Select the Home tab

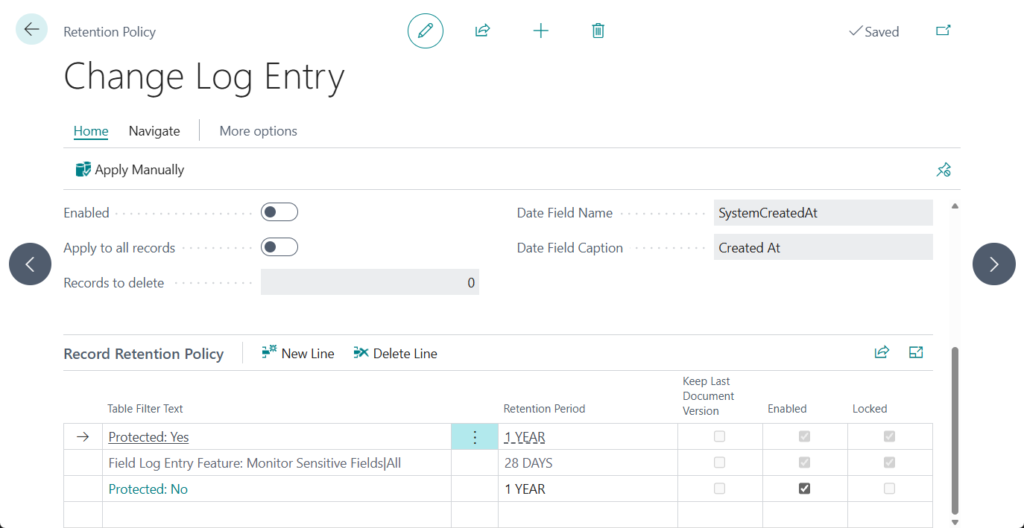click(x=91, y=131)
